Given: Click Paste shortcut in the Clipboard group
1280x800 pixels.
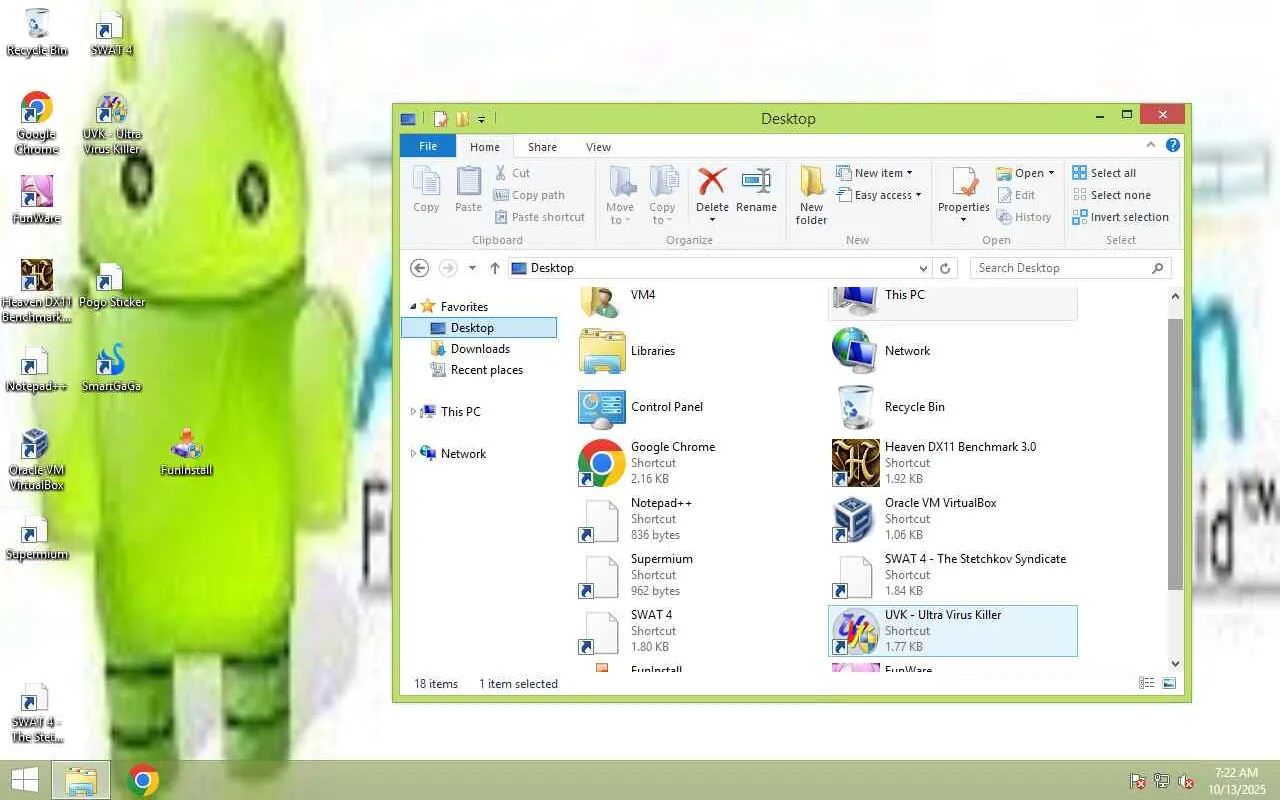Looking at the screenshot, I should coord(540,217).
